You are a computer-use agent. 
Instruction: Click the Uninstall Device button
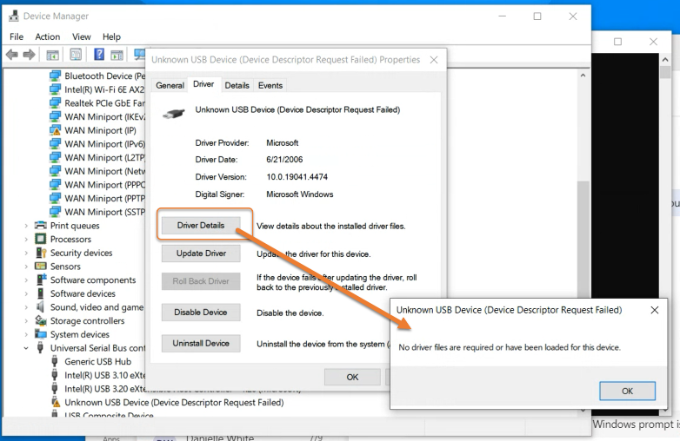click(x=202, y=343)
